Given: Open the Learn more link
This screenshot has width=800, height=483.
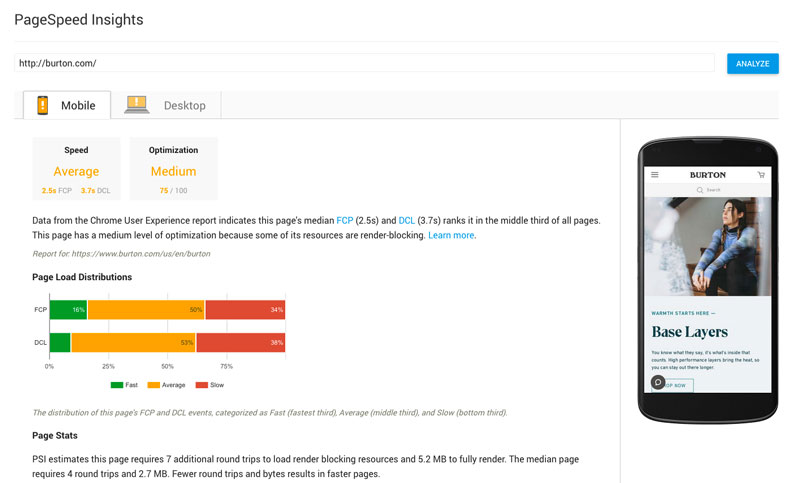Looking at the screenshot, I should coord(451,235).
